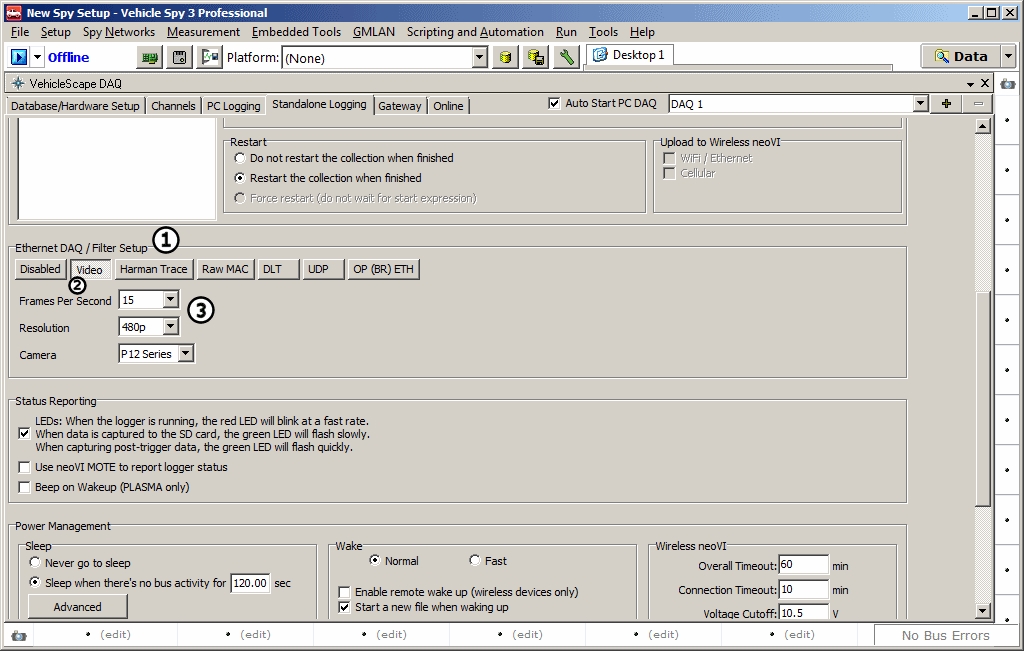The height and width of the screenshot is (651, 1024).
Task: Enable Use neoVI MOTE to report status
Action: tap(25, 467)
